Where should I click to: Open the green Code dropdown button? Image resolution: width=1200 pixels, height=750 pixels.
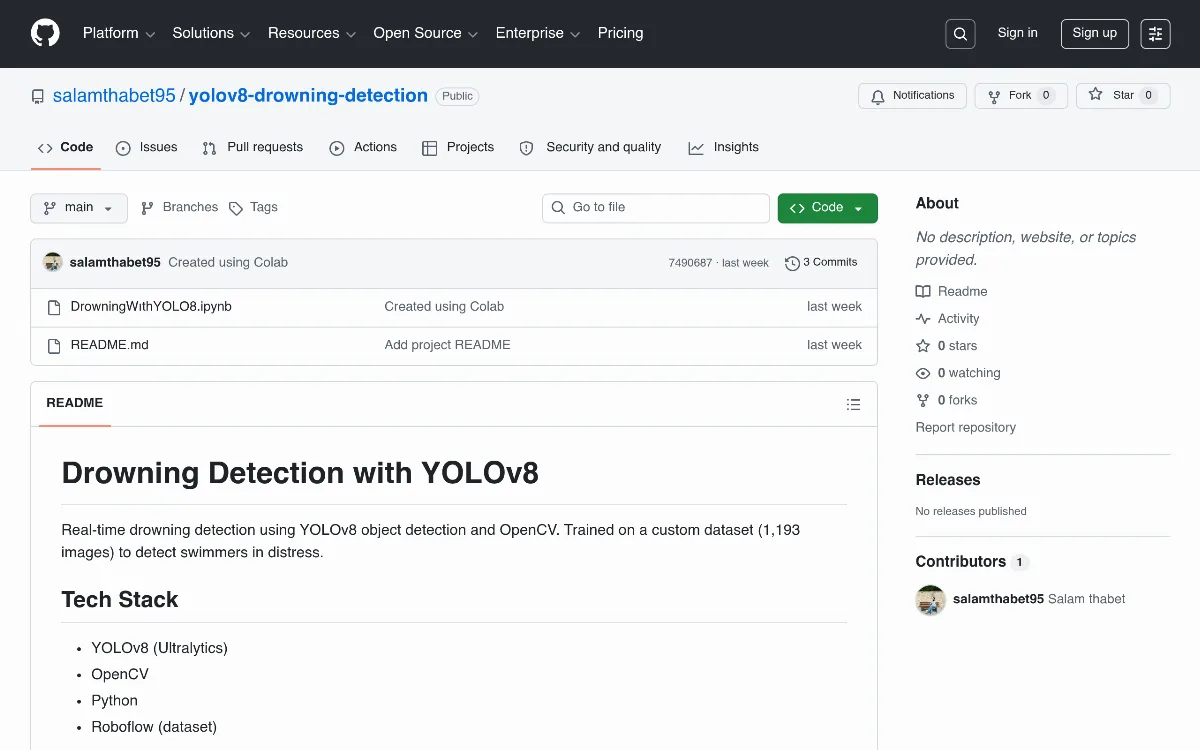(828, 208)
